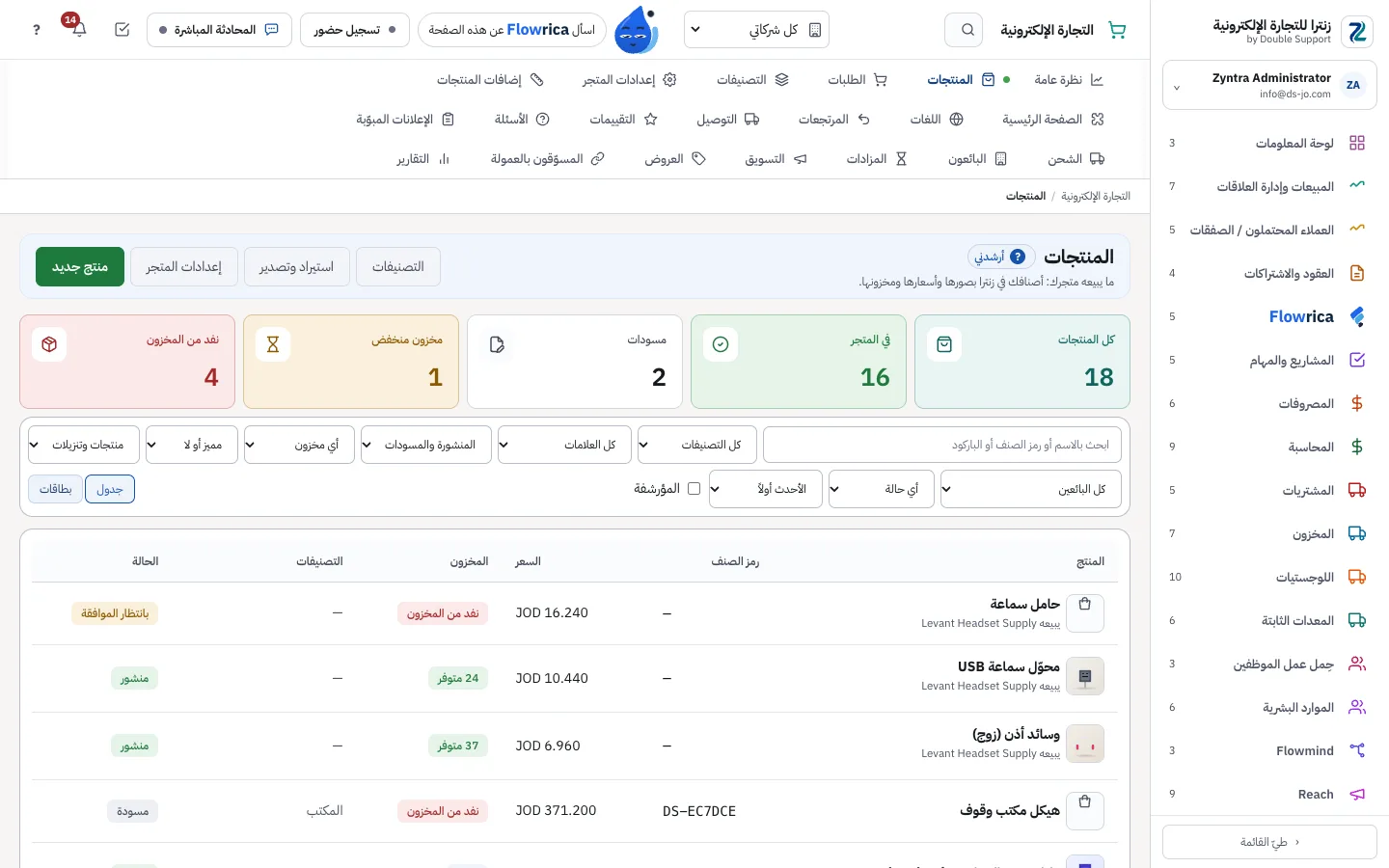Click the حامل سماعة product placeholder image

click(x=1085, y=612)
